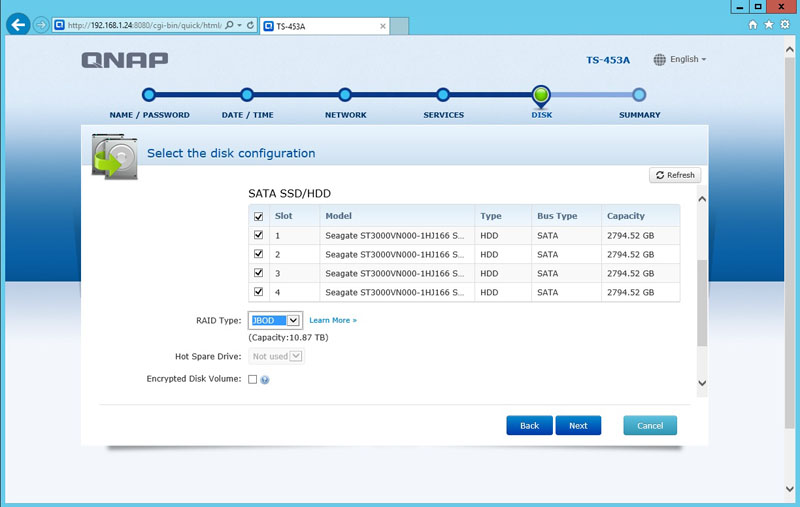
Task: Open browser tools gear icon
Action: (783, 25)
